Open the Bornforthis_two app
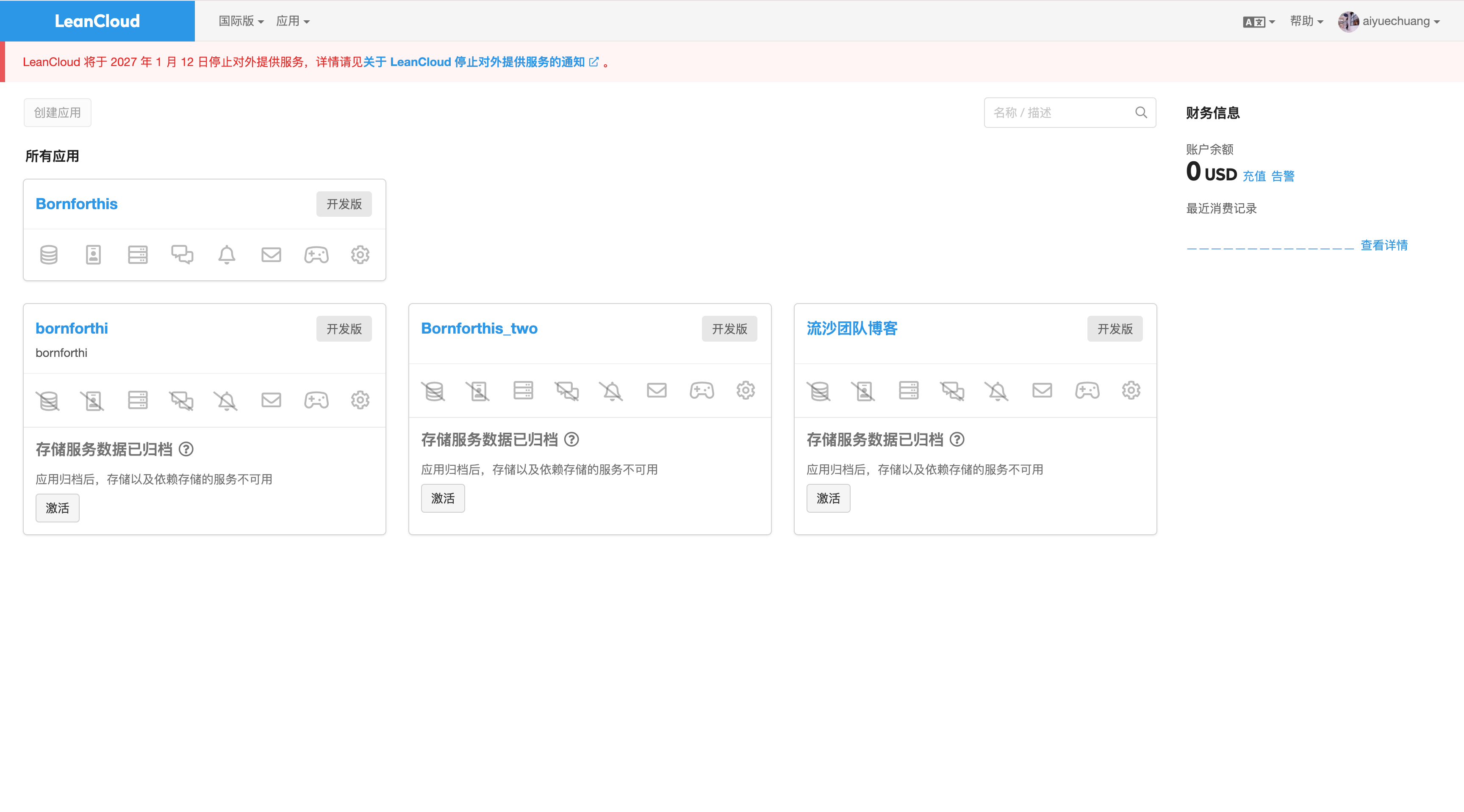This screenshot has width=1464, height=812. pyautogui.click(x=479, y=328)
